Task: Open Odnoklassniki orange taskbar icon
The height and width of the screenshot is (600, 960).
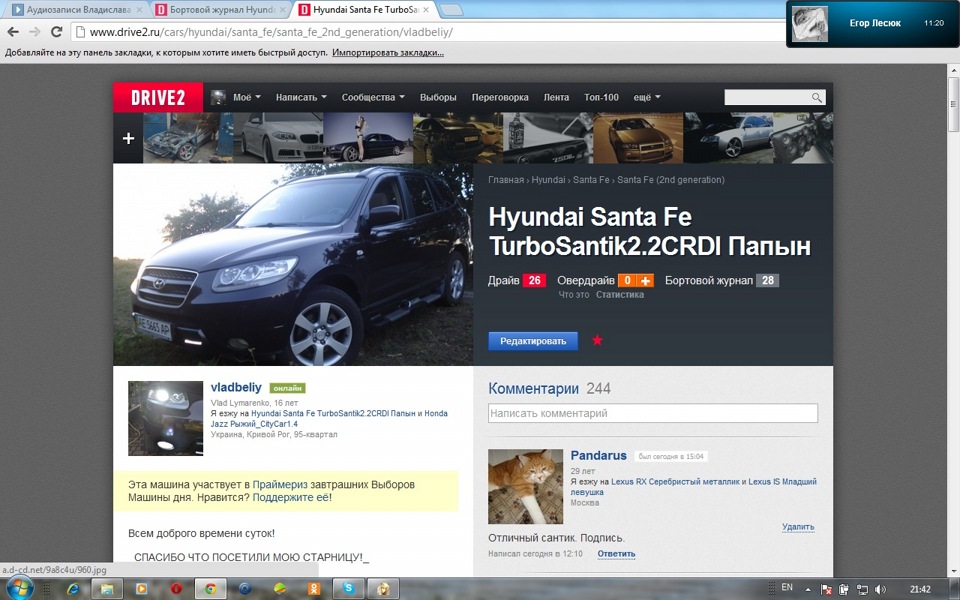Action: pos(313,589)
